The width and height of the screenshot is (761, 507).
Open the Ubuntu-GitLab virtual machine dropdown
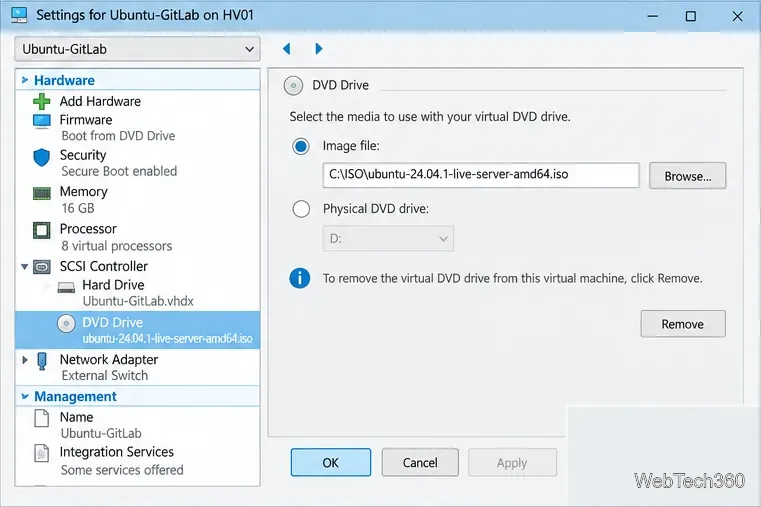137,49
